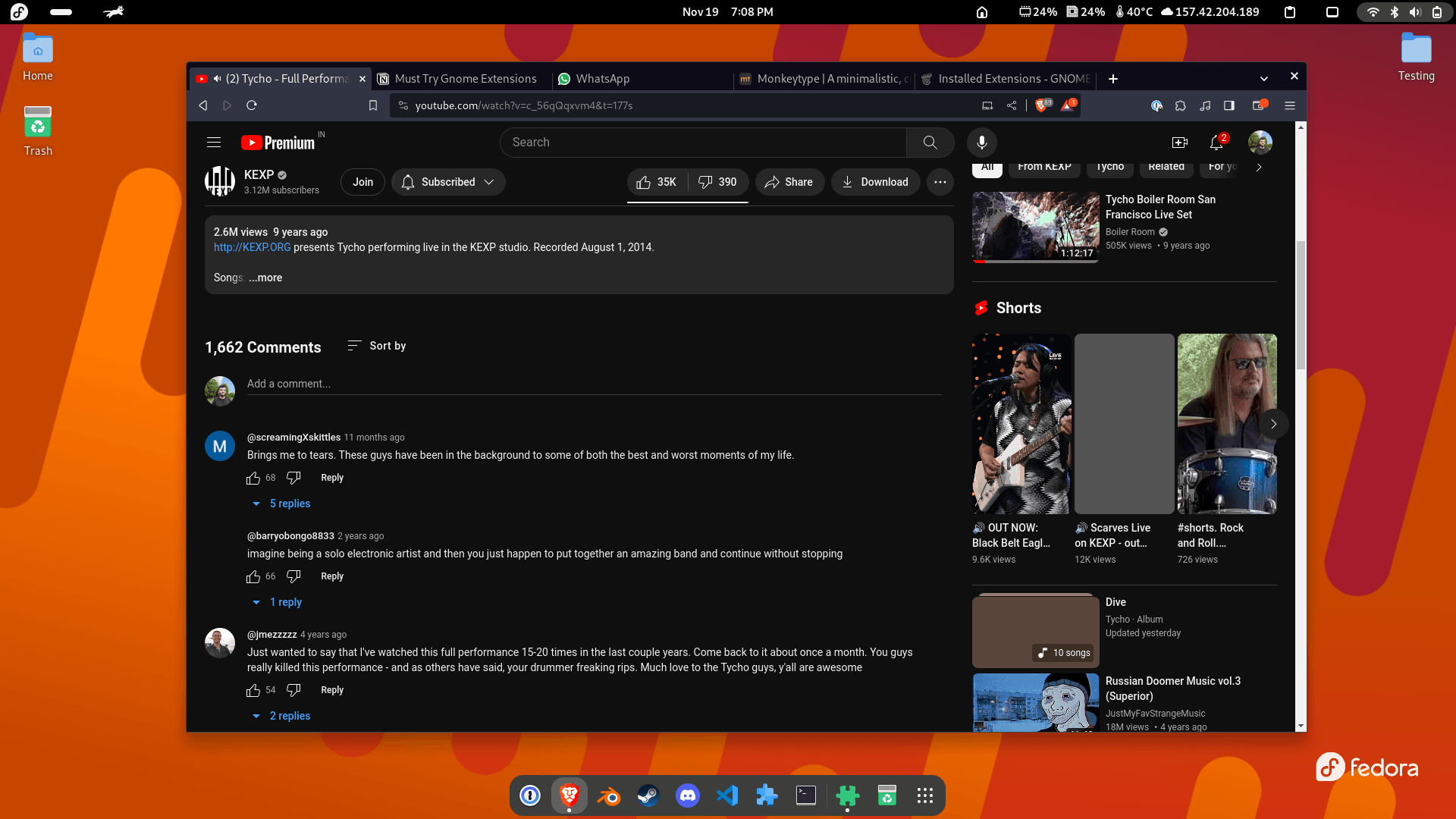Click the Share button
The height and width of the screenshot is (819, 1456).
click(x=789, y=182)
